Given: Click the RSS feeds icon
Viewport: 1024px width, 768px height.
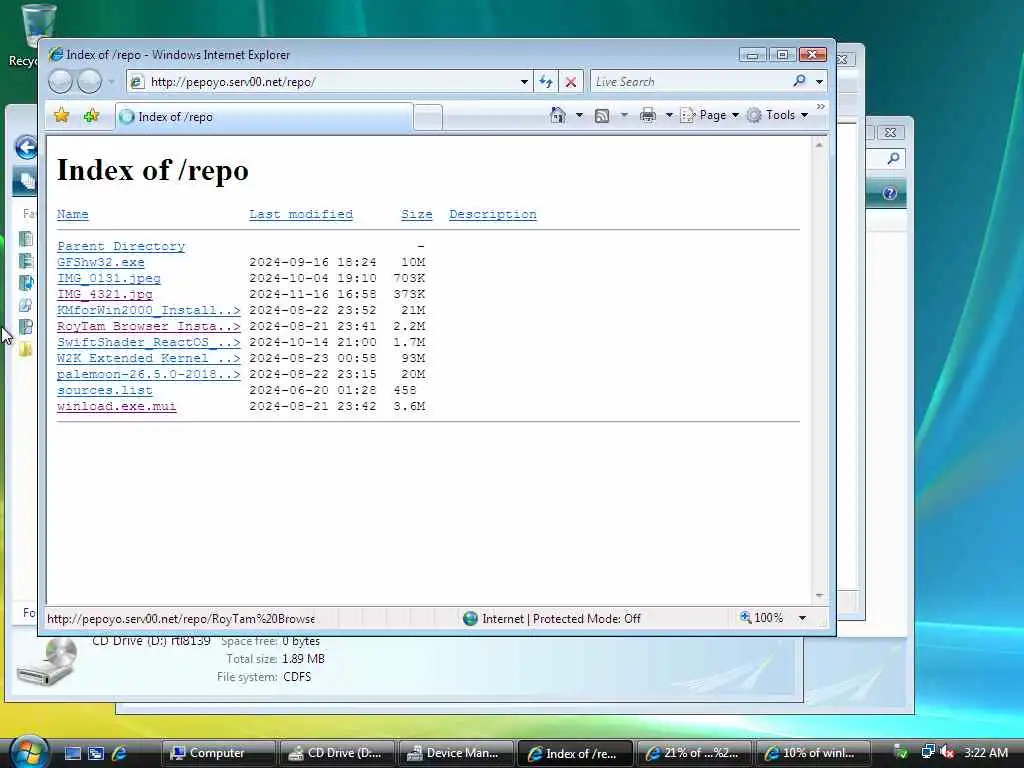Looking at the screenshot, I should point(601,116).
